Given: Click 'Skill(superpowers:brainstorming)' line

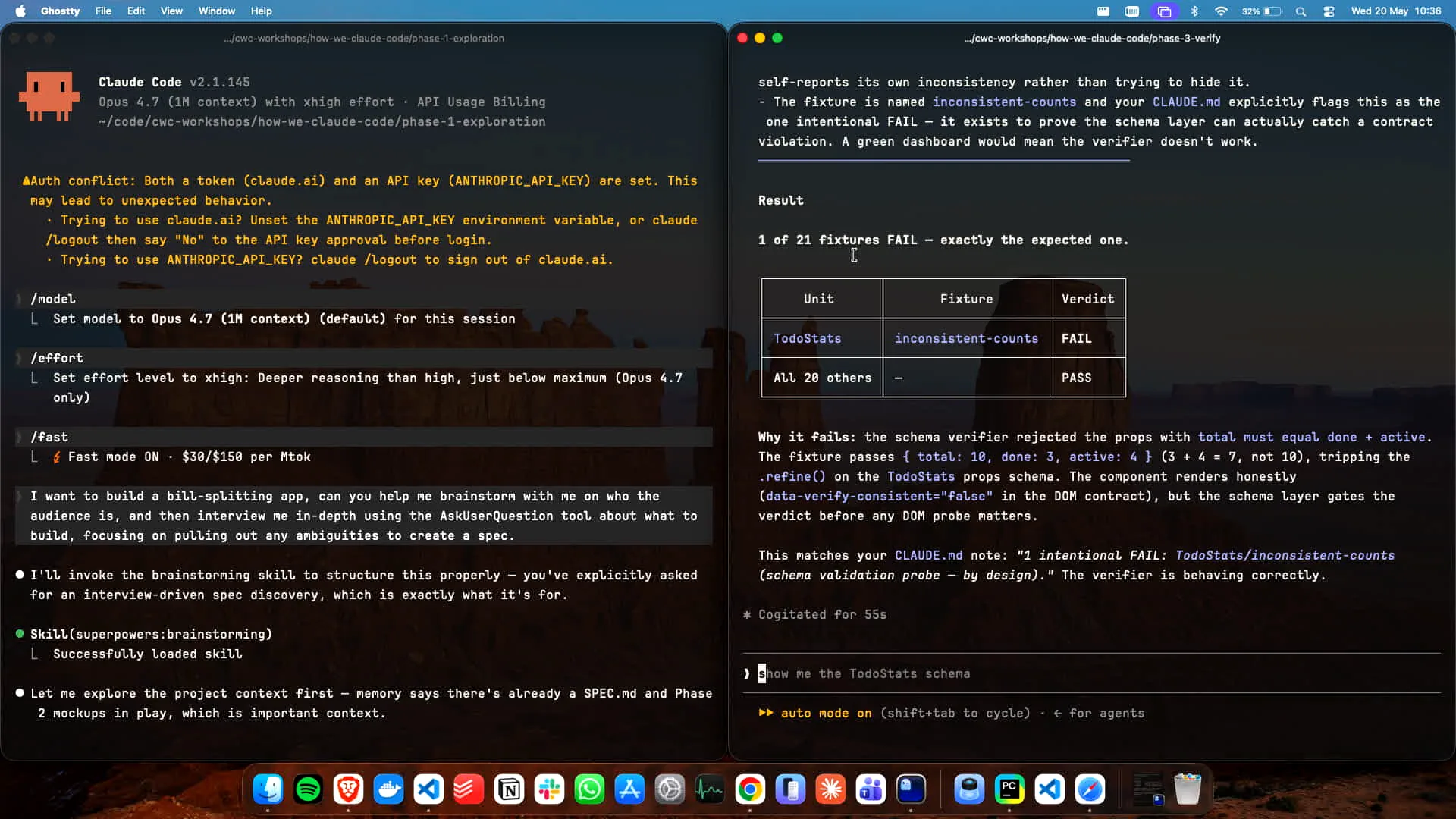Looking at the screenshot, I should [151, 634].
